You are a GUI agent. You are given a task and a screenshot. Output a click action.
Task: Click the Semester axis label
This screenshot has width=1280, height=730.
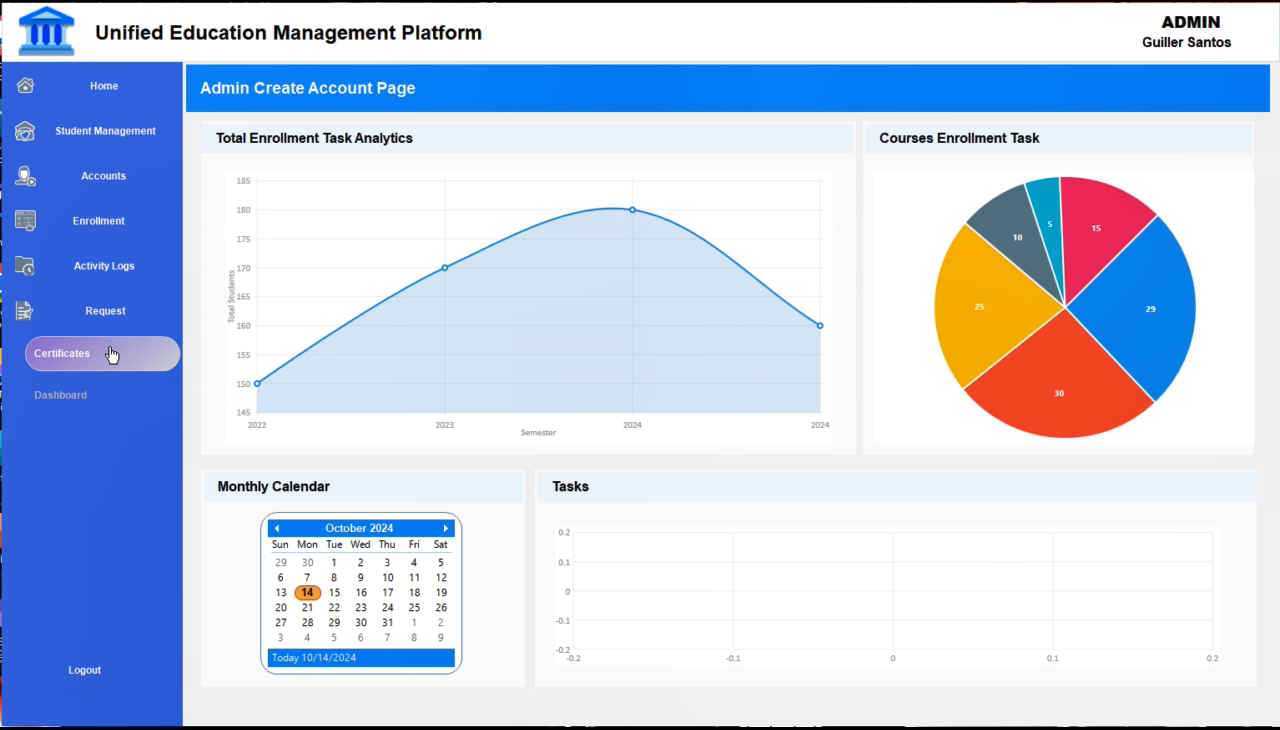[x=538, y=433]
